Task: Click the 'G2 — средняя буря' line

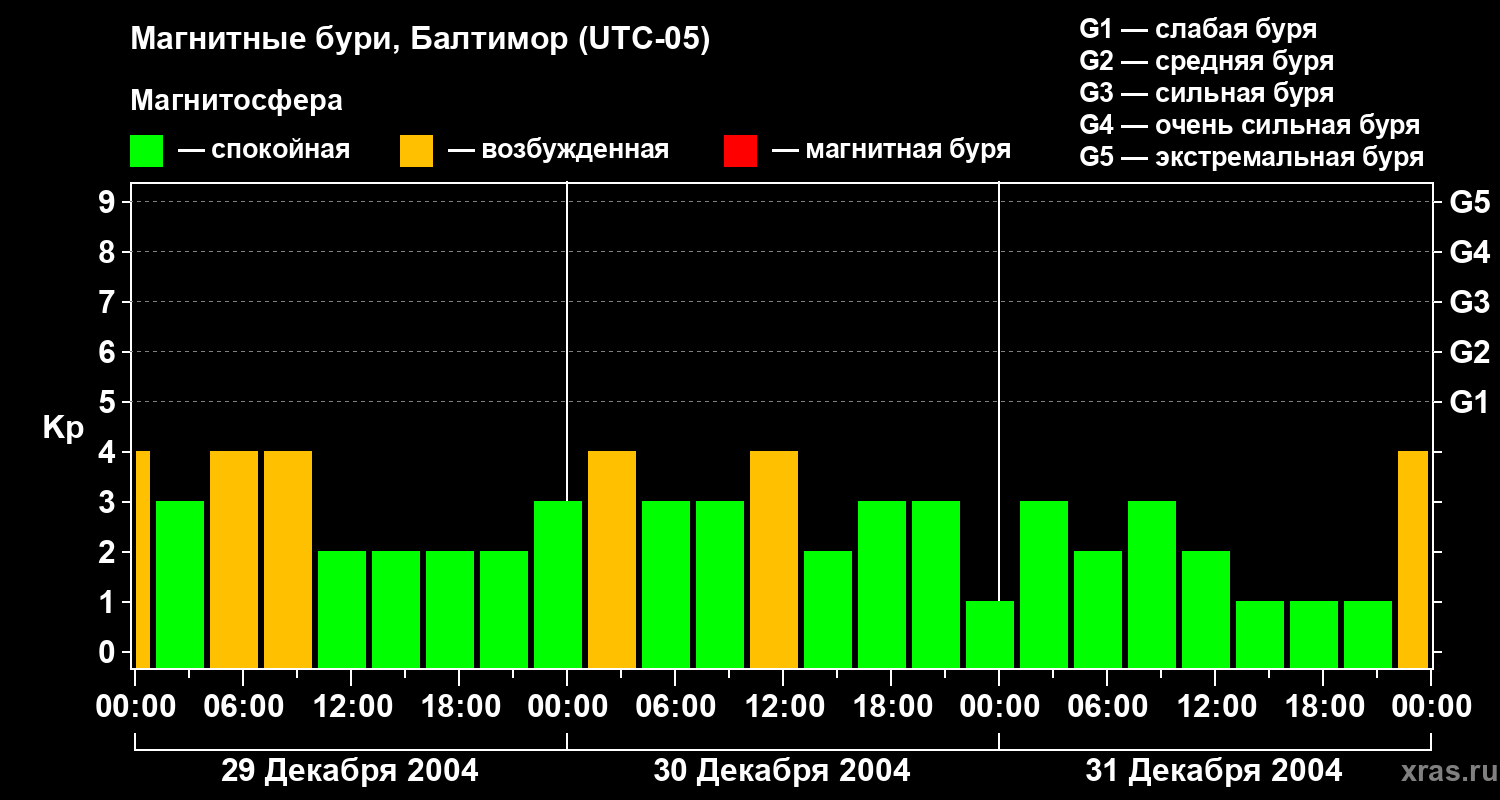Action: coord(1206,61)
